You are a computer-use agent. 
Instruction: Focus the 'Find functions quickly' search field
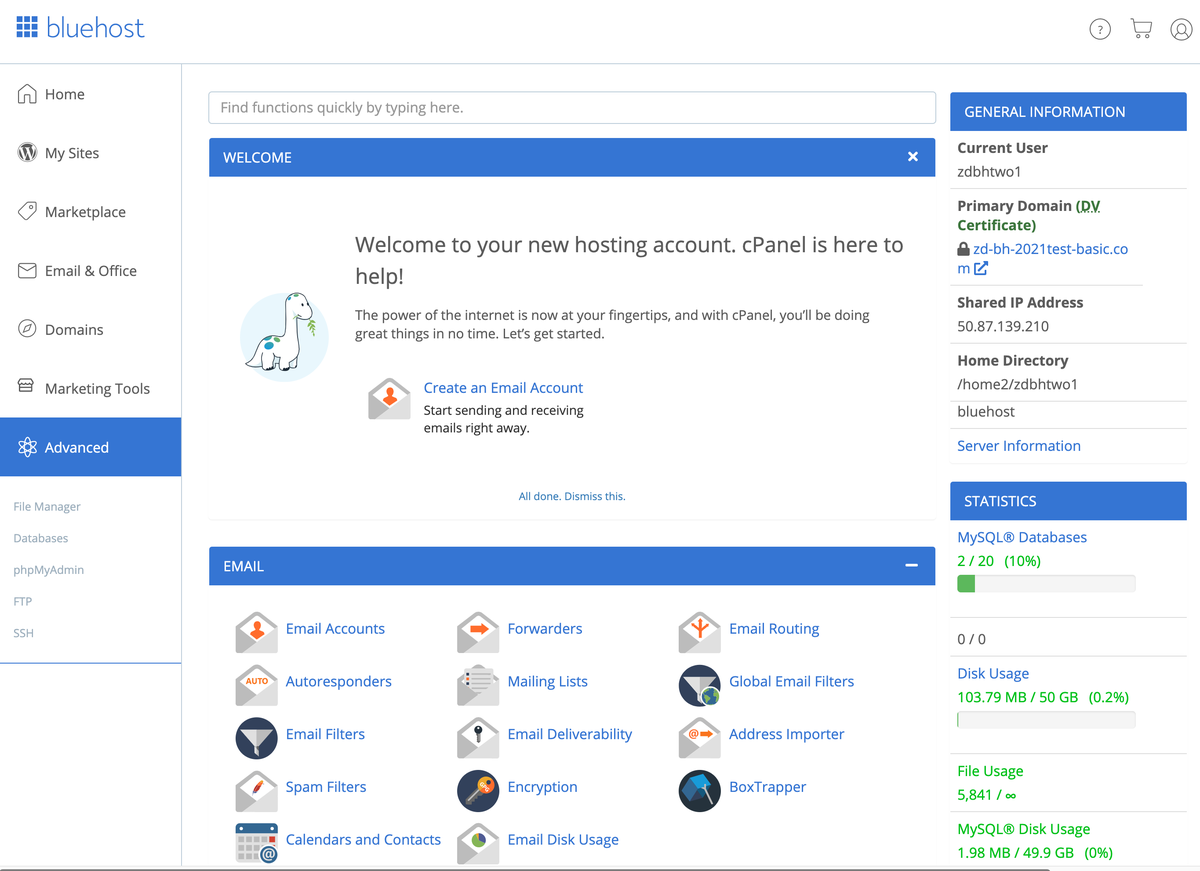(572, 108)
